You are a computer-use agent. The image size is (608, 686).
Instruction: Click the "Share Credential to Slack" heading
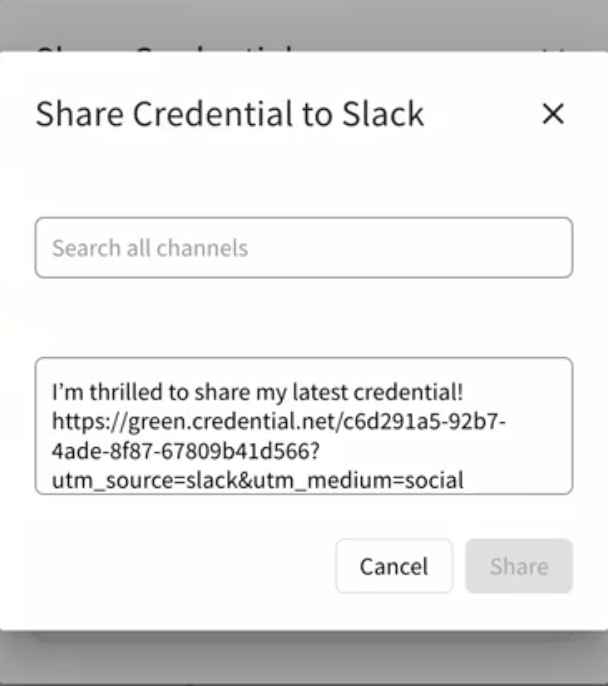coord(230,114)
